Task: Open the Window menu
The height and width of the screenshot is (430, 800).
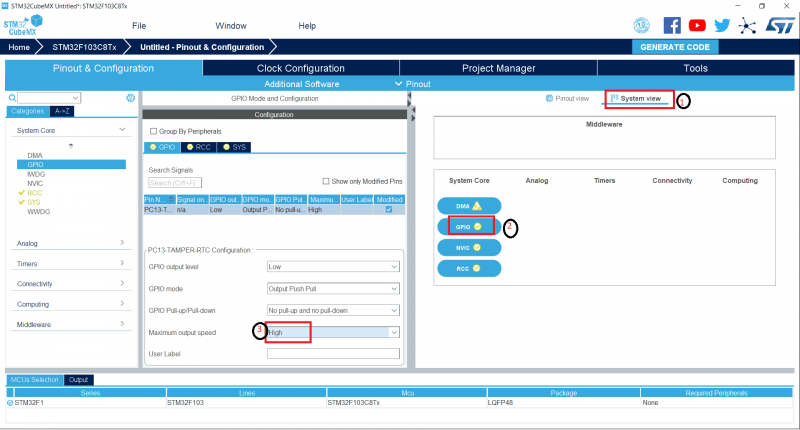Action: tap(231, 25)
